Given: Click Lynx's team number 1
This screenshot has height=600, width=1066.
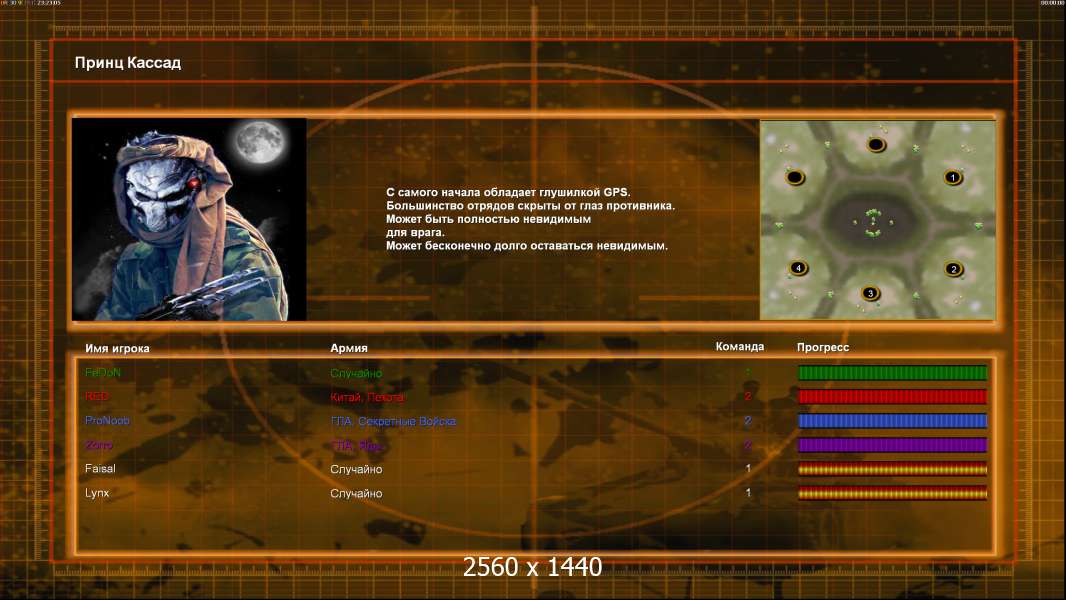Looking at the screenshot, I should 748,493.
